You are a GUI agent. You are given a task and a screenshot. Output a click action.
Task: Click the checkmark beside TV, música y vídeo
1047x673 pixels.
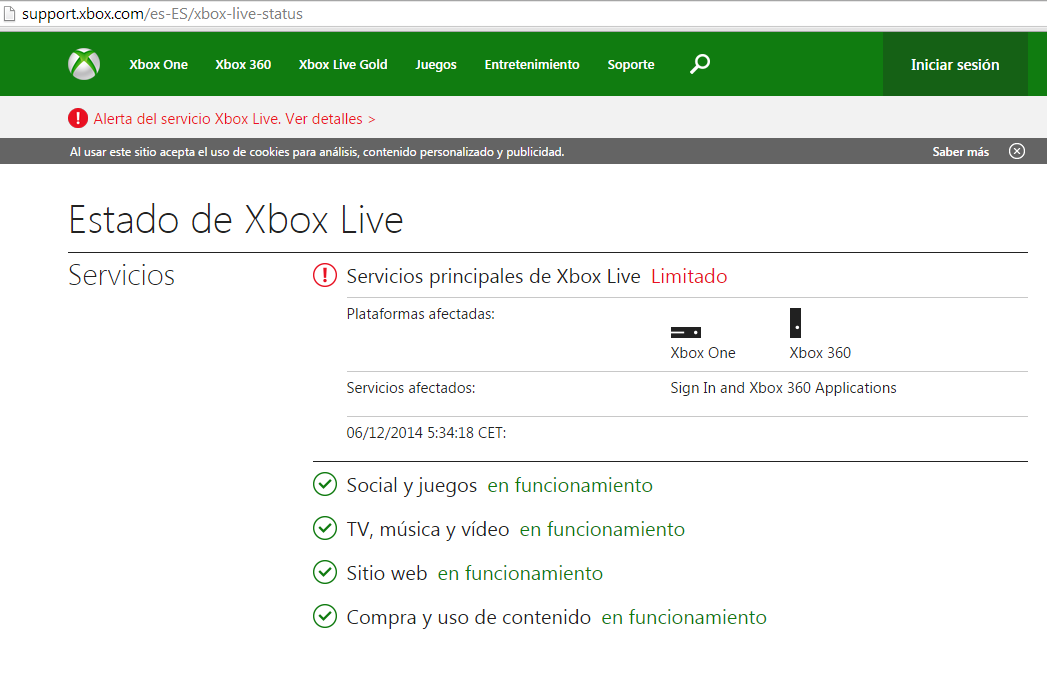tap(324, 528)
